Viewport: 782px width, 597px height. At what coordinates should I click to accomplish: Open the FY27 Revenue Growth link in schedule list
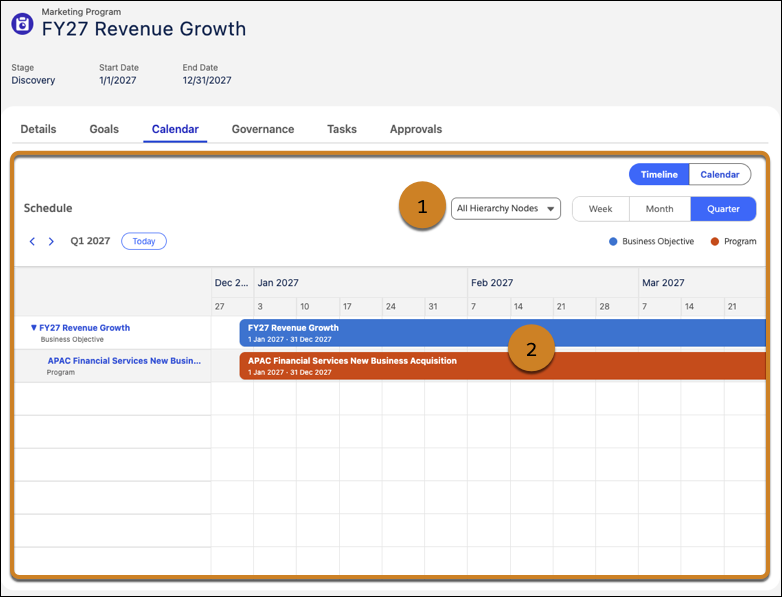(x=84, y=328)
